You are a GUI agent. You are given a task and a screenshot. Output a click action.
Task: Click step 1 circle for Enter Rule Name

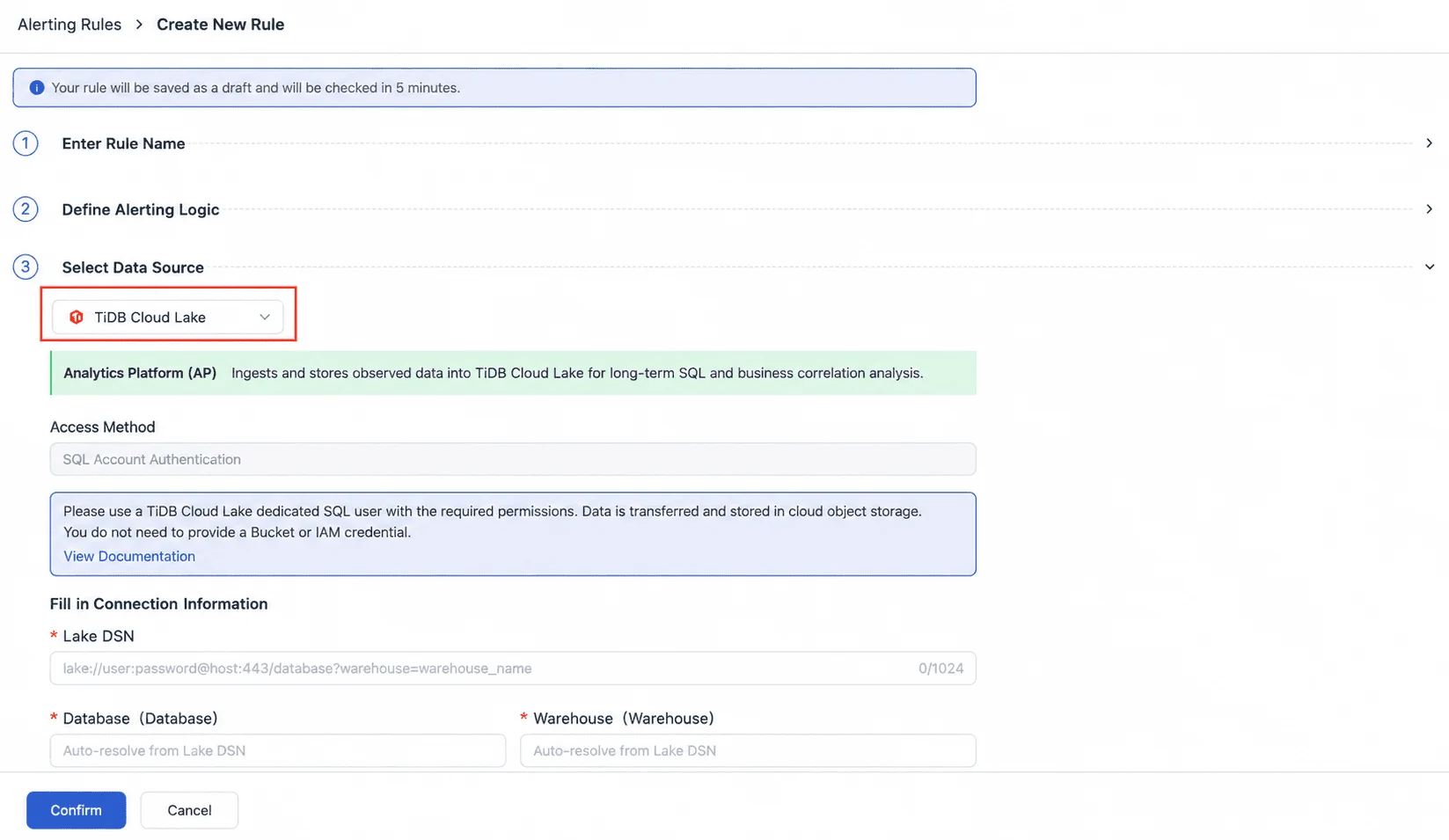pos(26,143)
